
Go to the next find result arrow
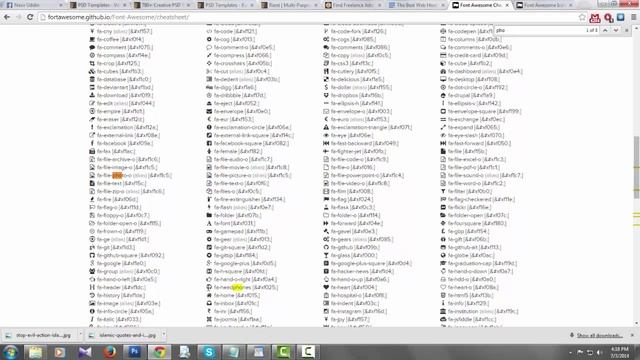(x=616, y=30)
